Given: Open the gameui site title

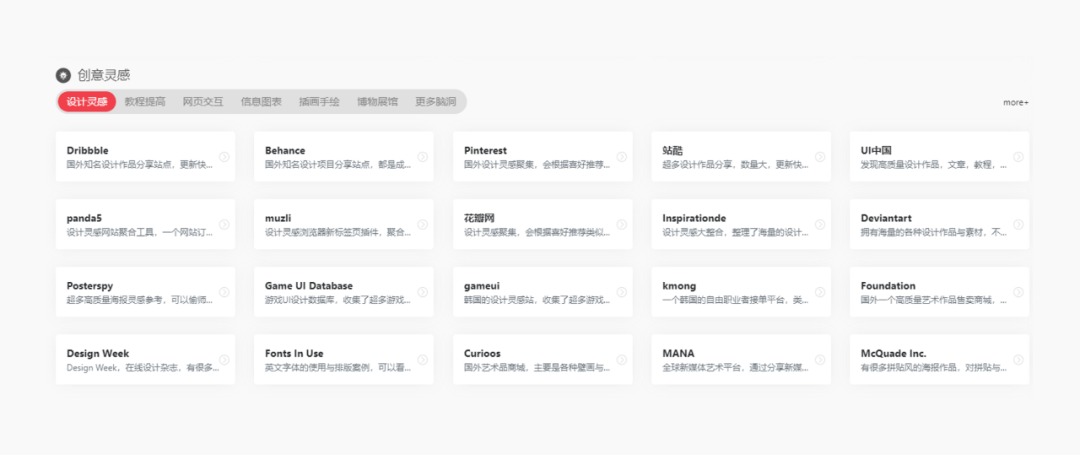Looking at the screenshot, I should click(x=482, y=285).
